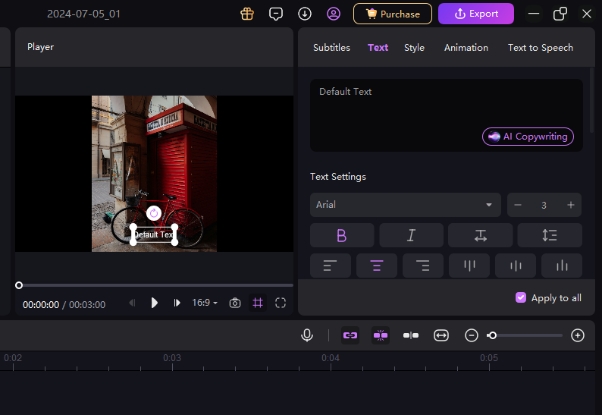Align text to the center
This screenshot has width=602, height=415.
[377, 265]
